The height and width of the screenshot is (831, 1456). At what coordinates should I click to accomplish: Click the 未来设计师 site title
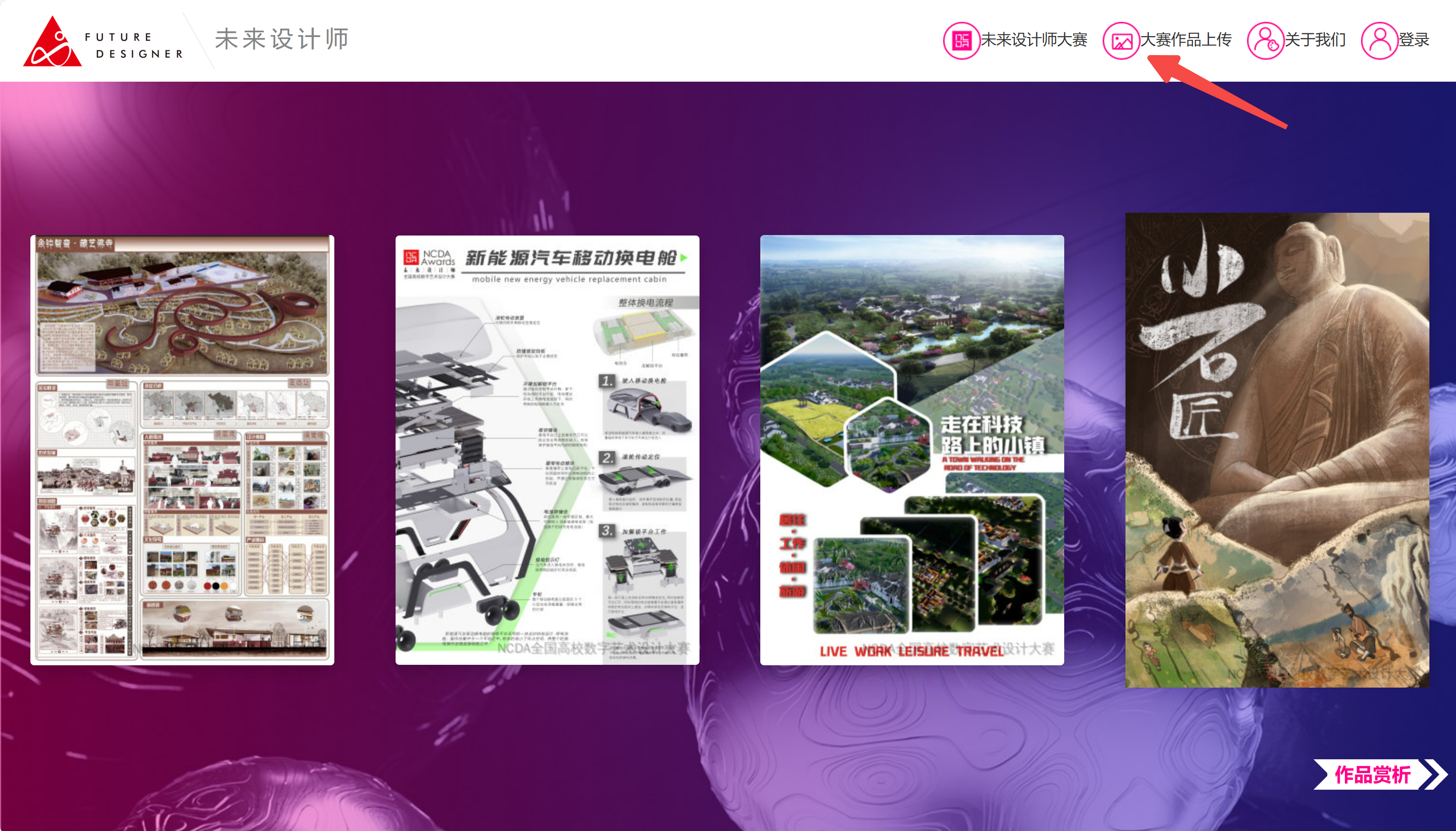click(x=282, y=39)
